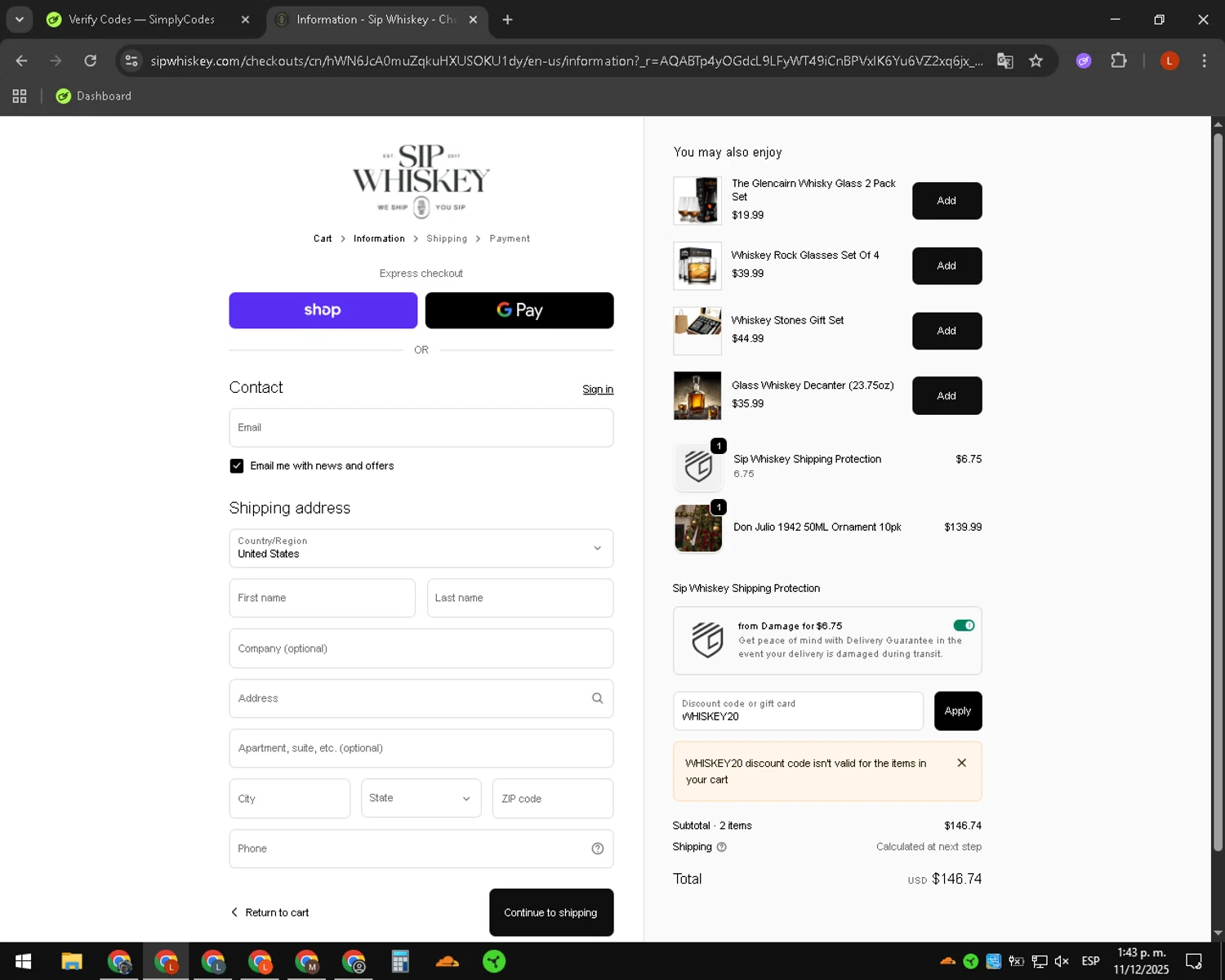This screenshot has height=980, width=1225.
Task: Click the muted volume icon in system tray
Action: 1062,961
